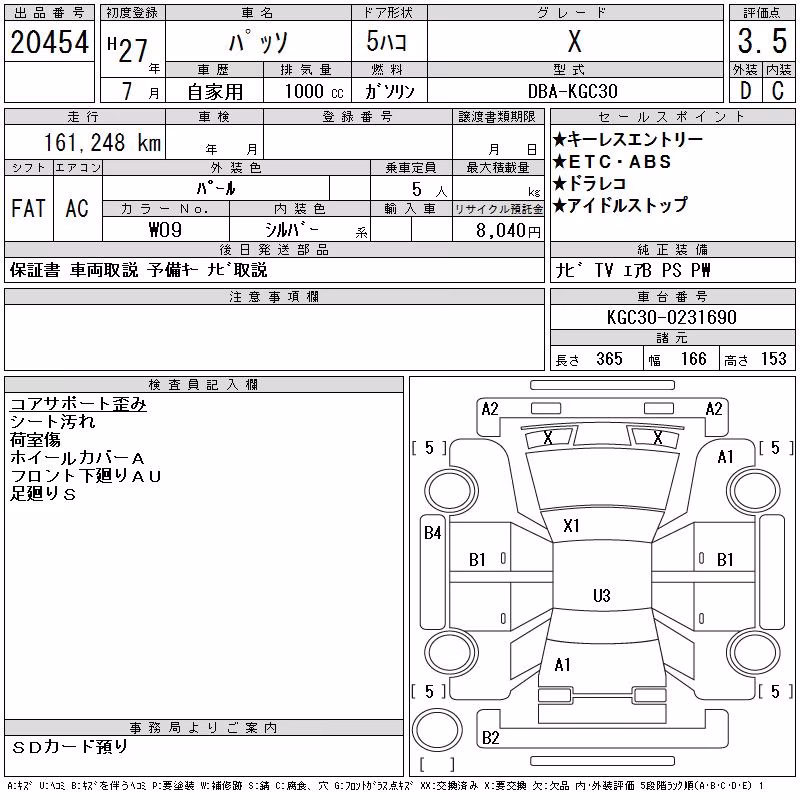The height and width of the screenshot is (800, 800).
Task: Click the length value 365
Action: coord(609,359)
